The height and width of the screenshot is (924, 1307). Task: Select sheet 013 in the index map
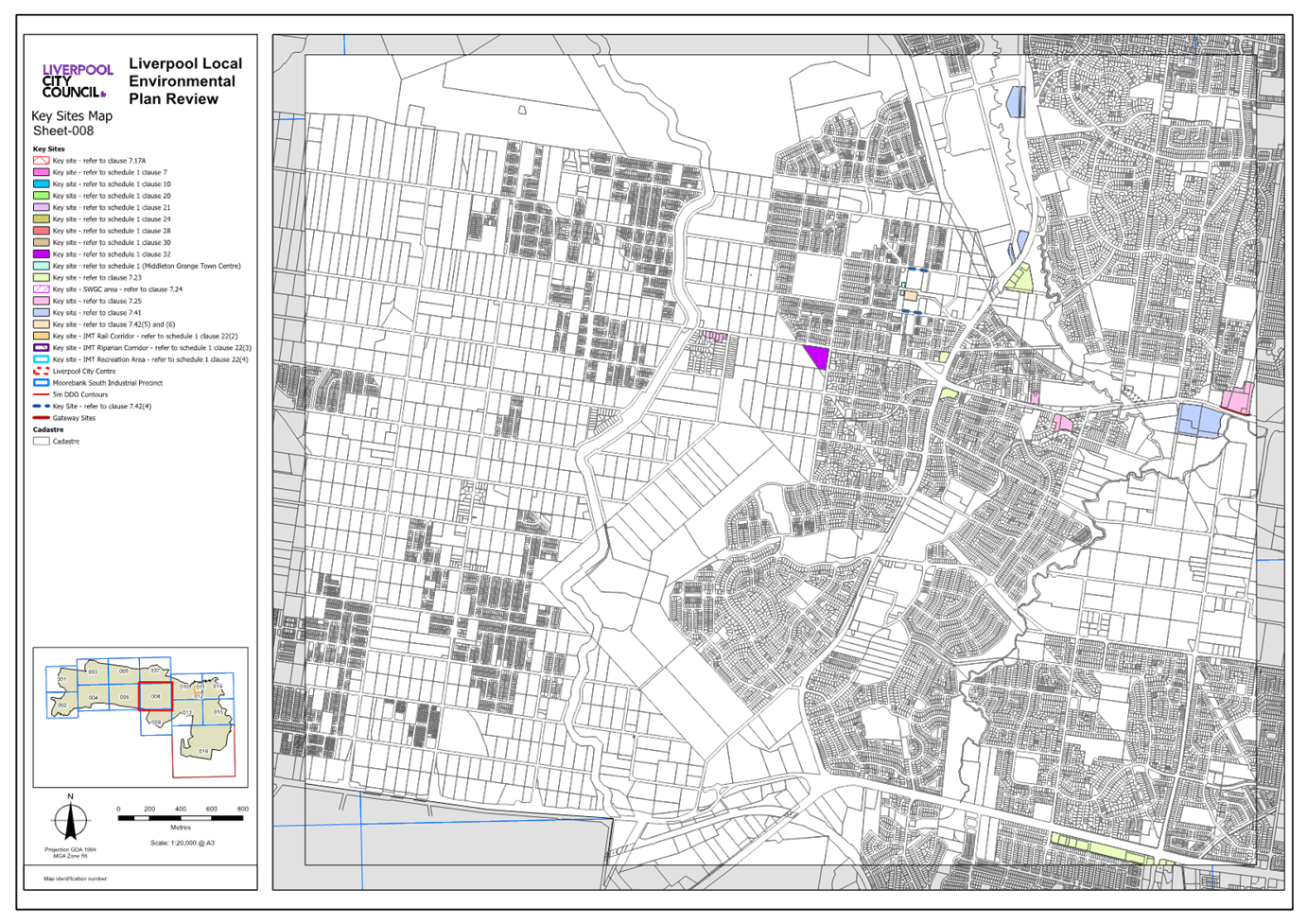coord(187,712)
